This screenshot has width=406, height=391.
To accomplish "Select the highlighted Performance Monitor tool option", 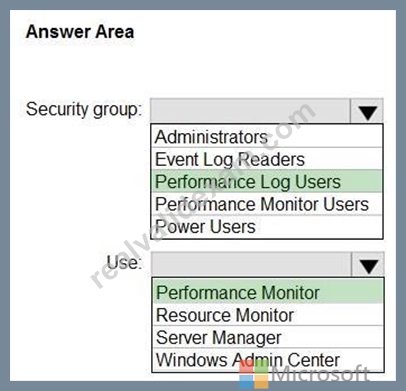I will click(x=268, y=292).
